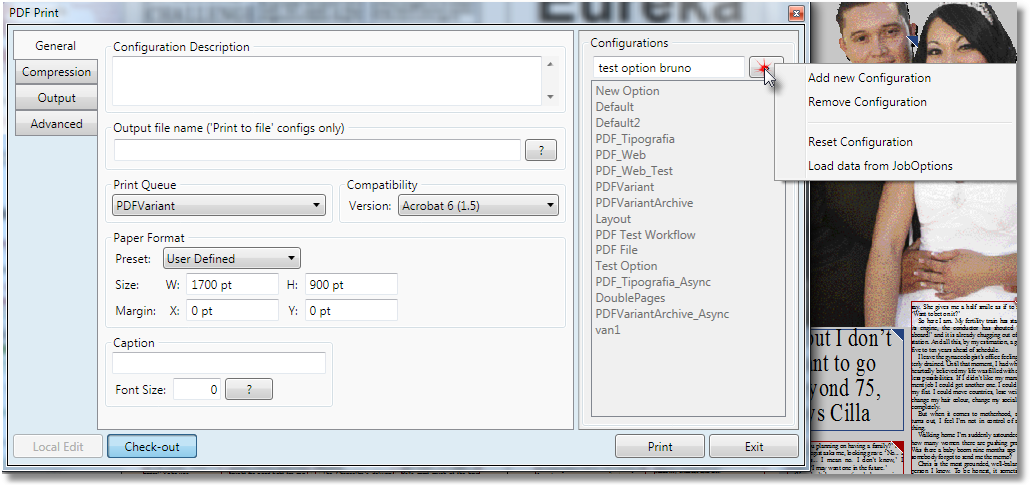Click the Check-out button
Image resolution: width=1031 pixels, height=488 pixels.
(x=152, y=447)
